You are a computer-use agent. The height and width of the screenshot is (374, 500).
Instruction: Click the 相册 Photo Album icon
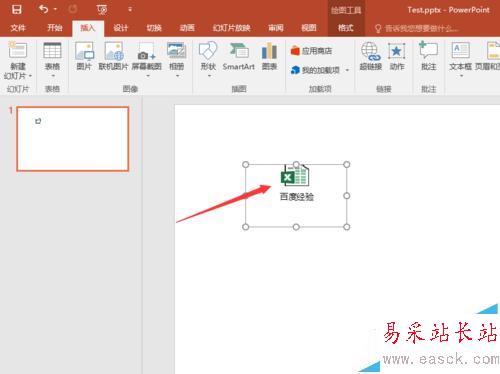coord(177,51)
